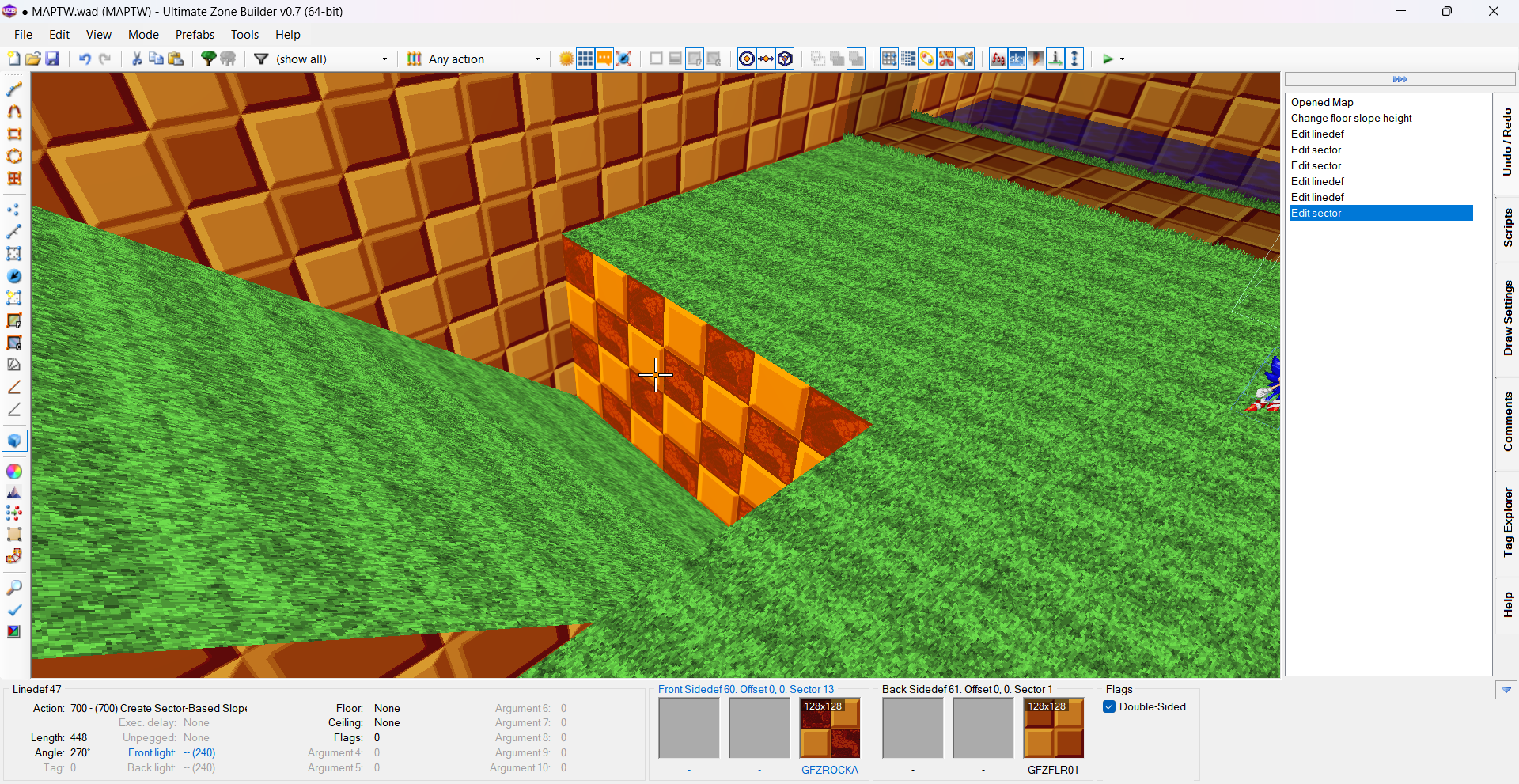This screenshot has height=784, width=1519.
Task: Switch to the Comments side tab
Action: coord(1506,422)
